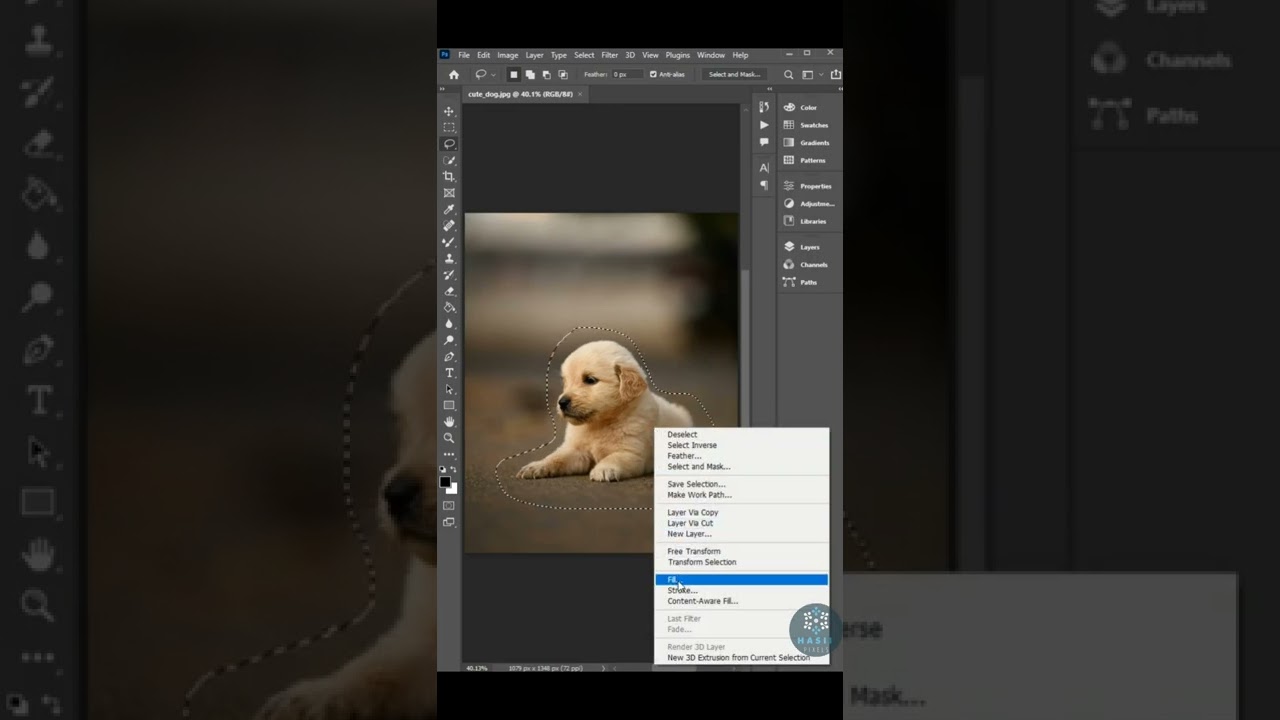Screen dimensions: 1280x720
Task: Click the Feather value input field
Action: coord(626,74)
